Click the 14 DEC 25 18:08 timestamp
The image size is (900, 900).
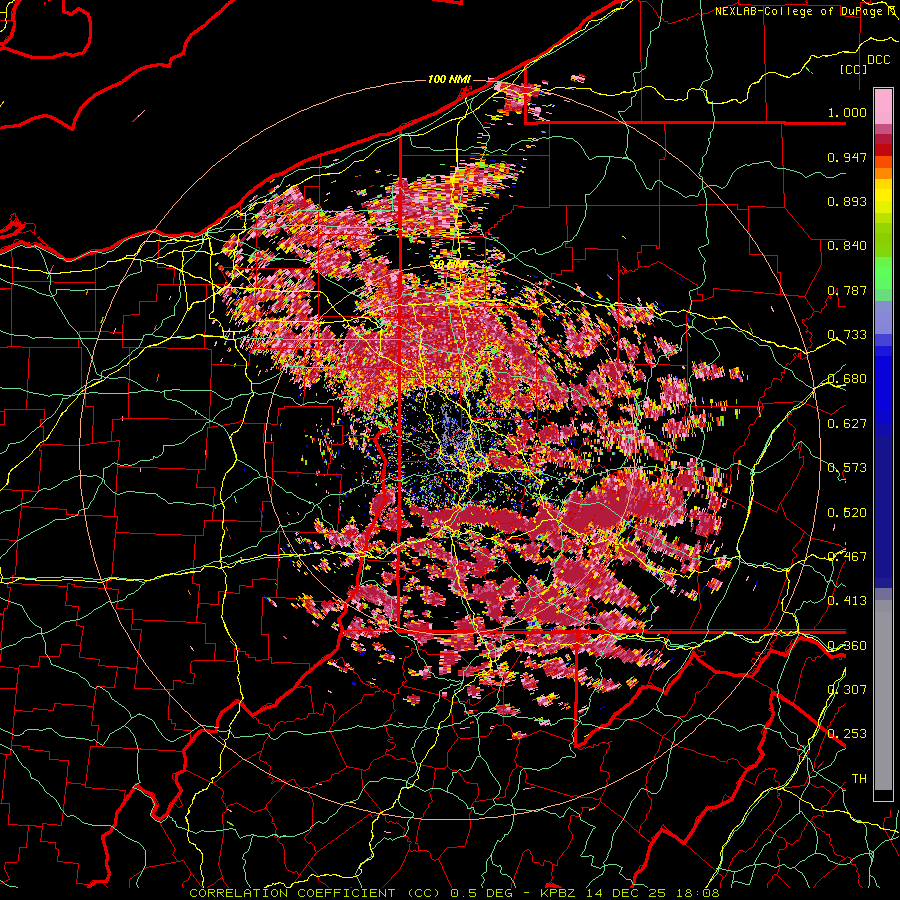(653, 893)
